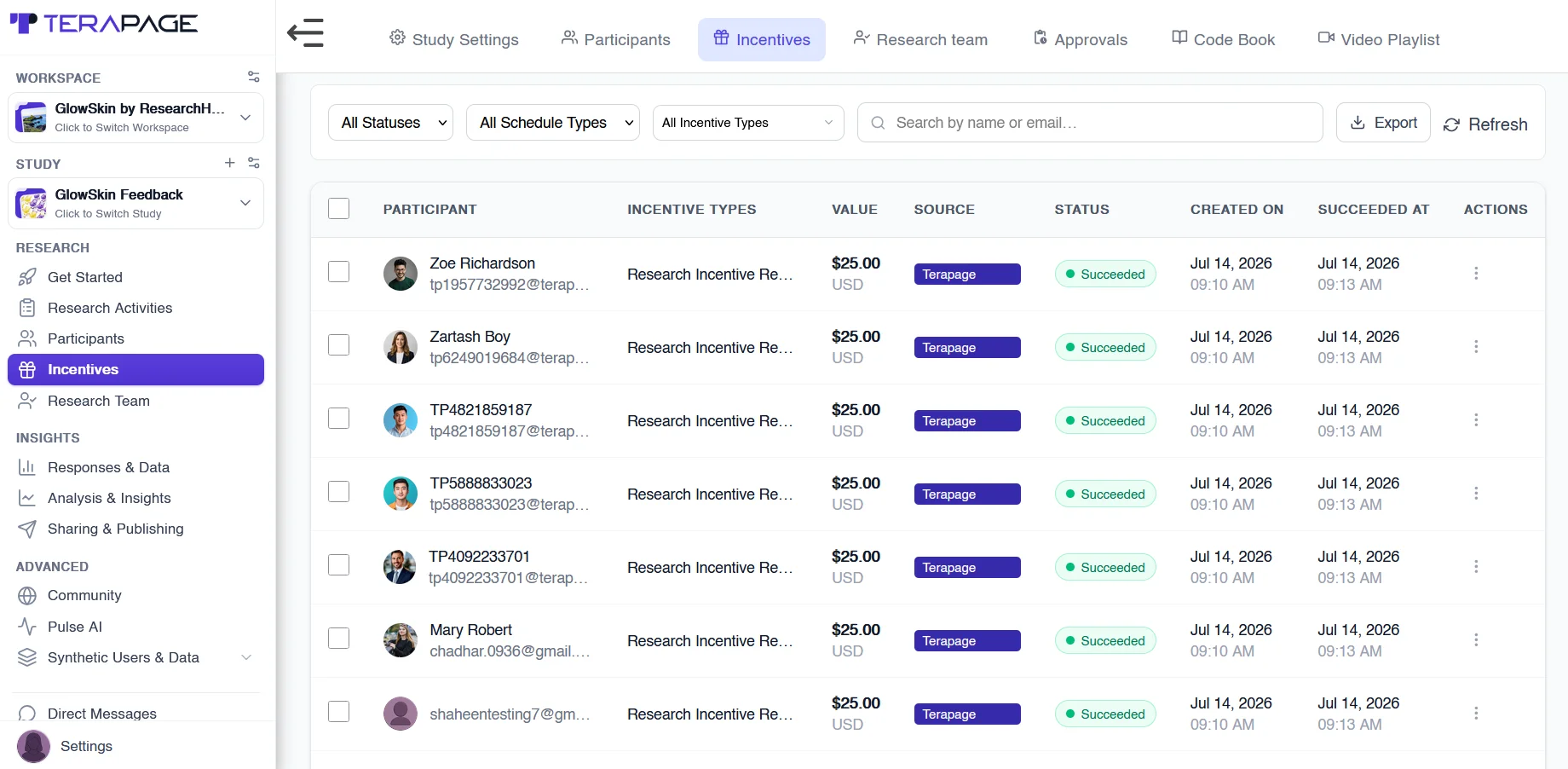
Task: Open the All Schedule Types dropdown
Action: coord(553,123)
